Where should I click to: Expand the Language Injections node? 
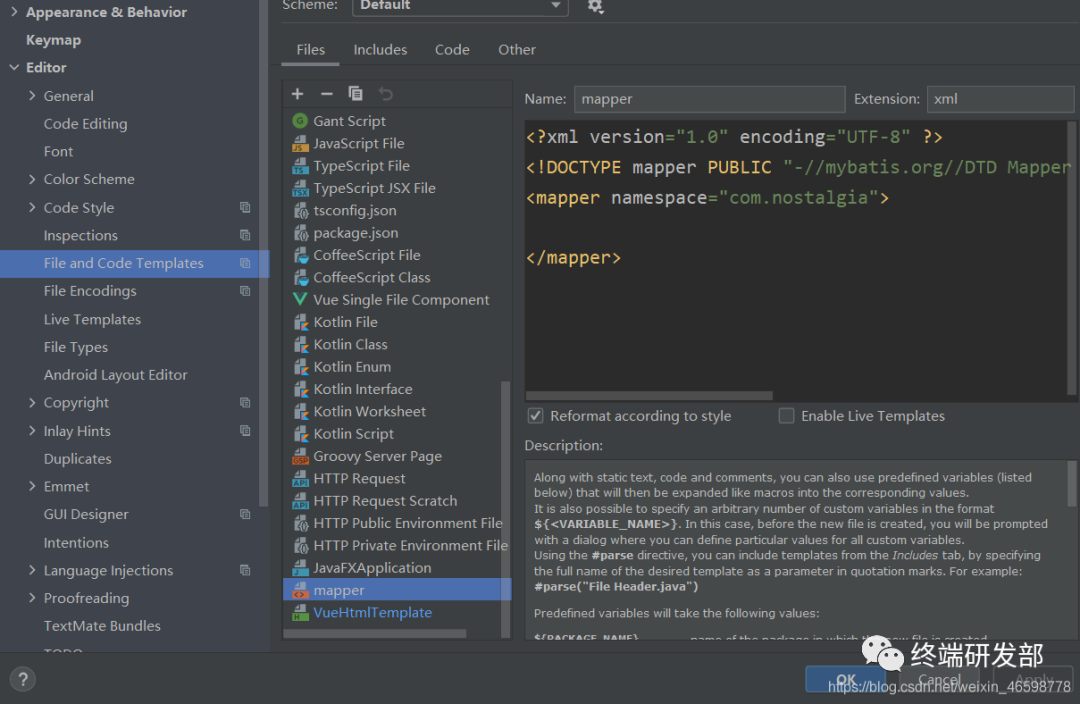click(32, 570)
